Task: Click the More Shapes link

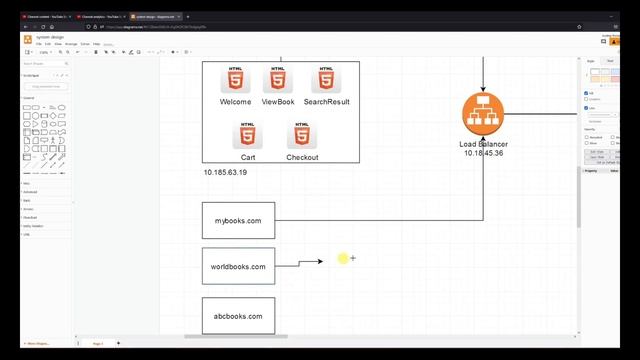Action: [x=38, y=344]
